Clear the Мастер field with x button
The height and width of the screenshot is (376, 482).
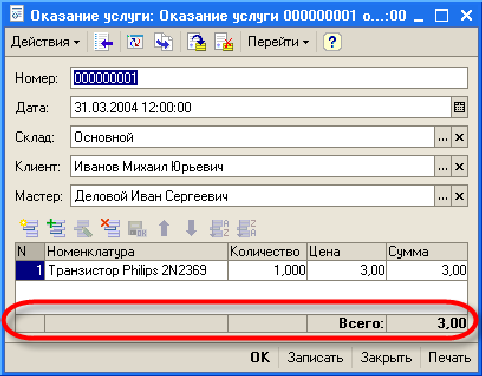[x=460, y=196]
